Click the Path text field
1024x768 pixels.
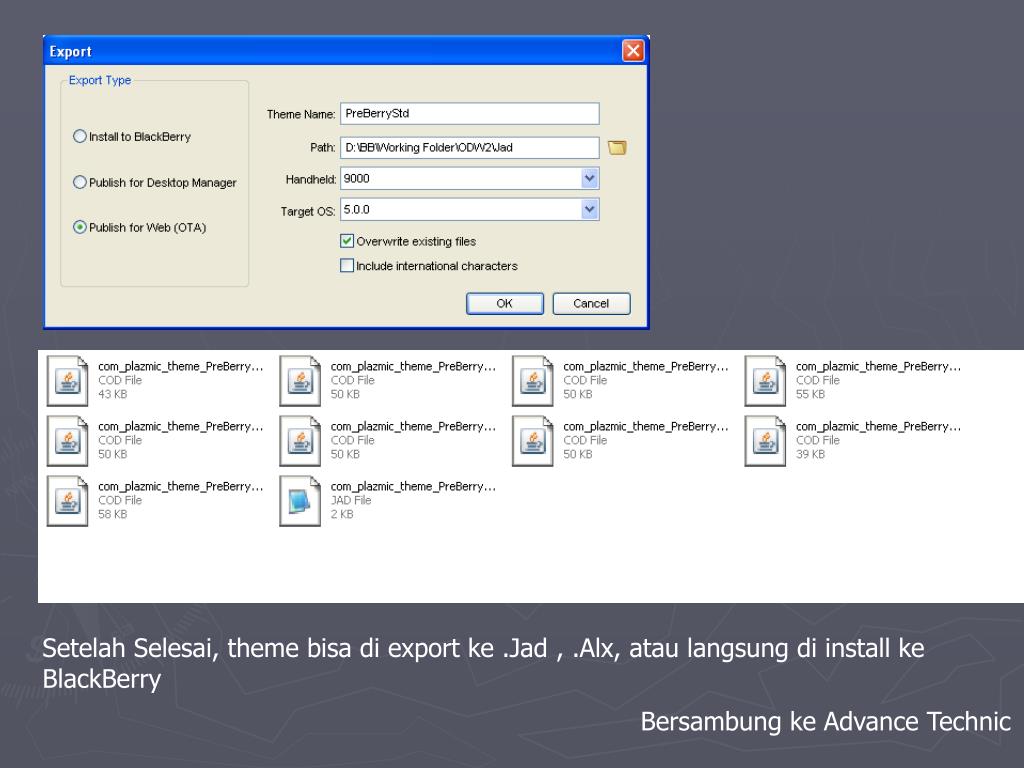[x=470, y=148]
